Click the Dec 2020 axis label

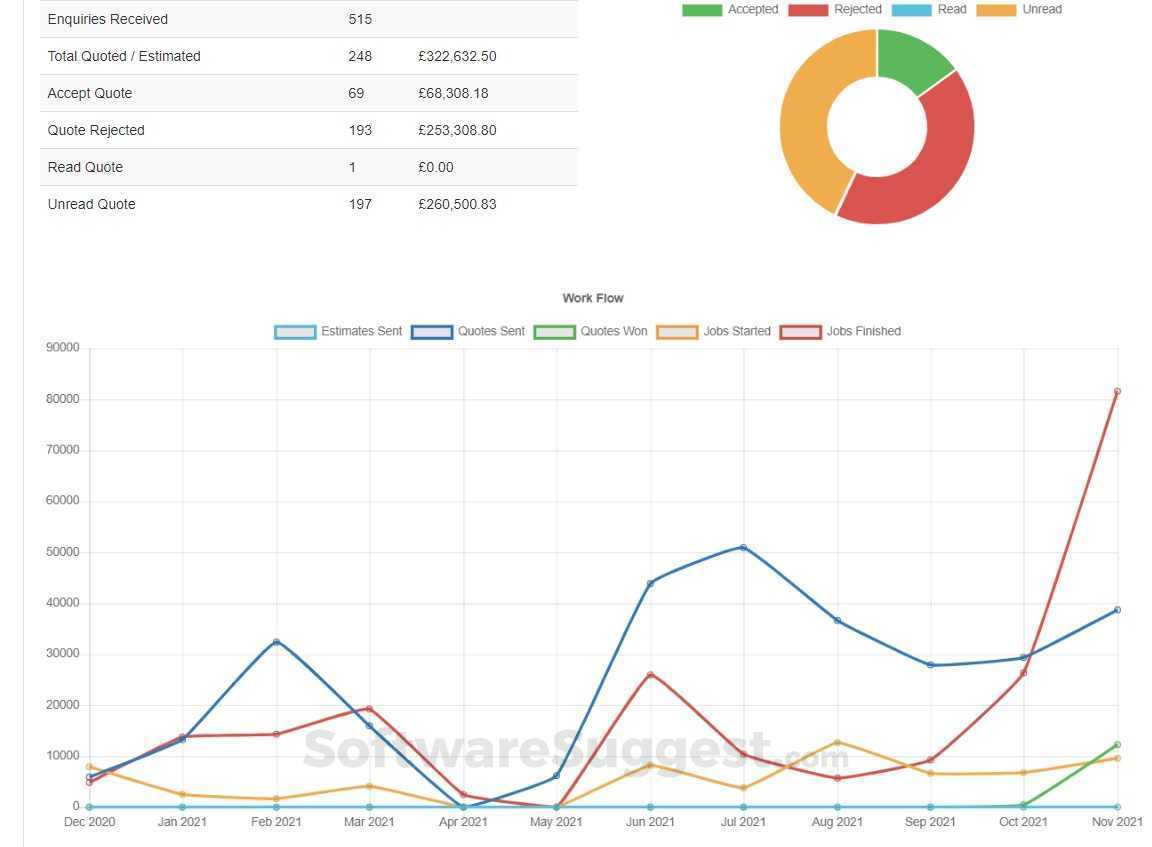88,821
